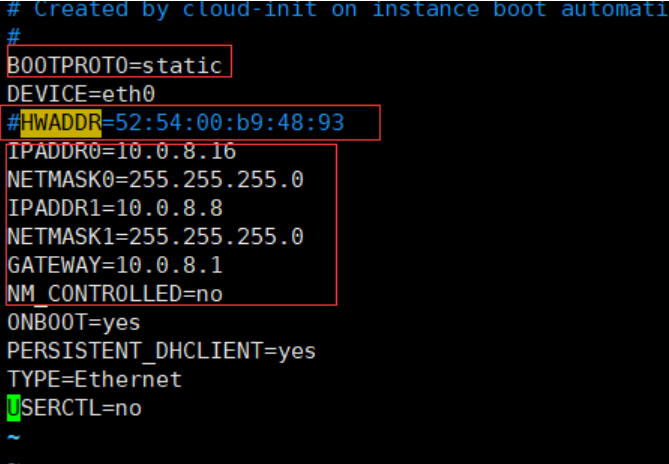Click the MAC address 52:54:00:b9:48:93

[230, 123]
